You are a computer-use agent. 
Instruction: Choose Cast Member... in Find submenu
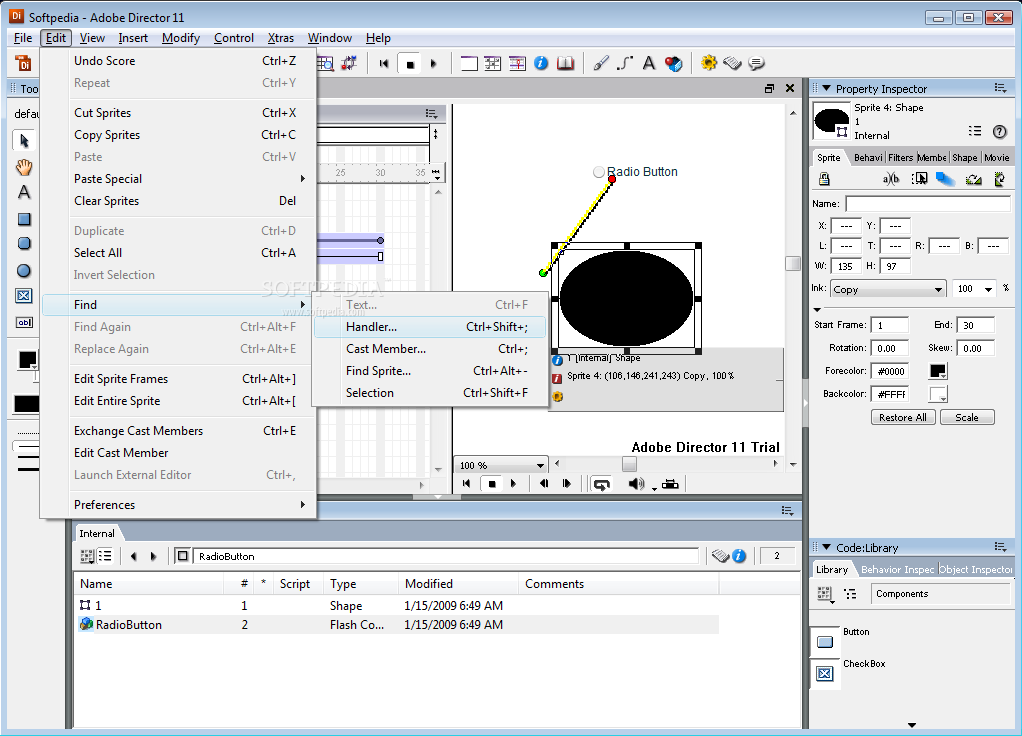pyautogui.click(x=430, y=349)
